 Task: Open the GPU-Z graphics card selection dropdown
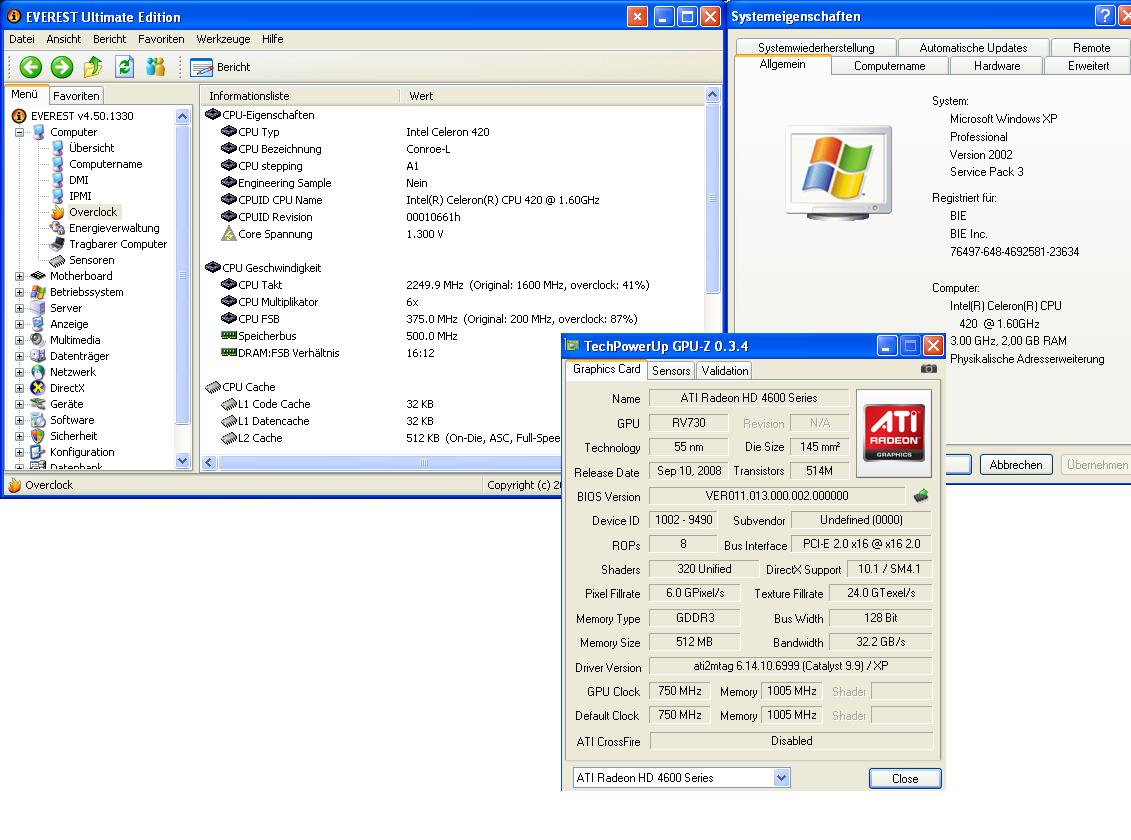[x=781, y=777]
